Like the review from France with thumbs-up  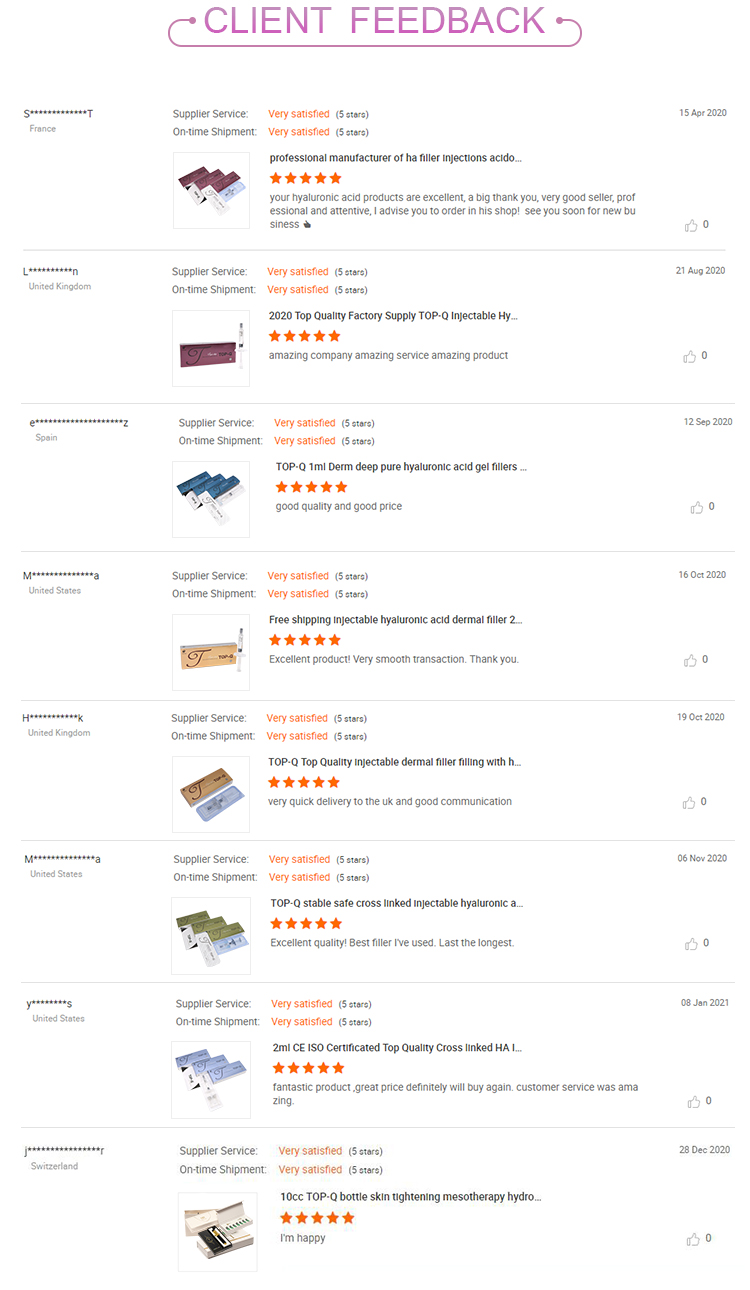(x=691, y=226)
